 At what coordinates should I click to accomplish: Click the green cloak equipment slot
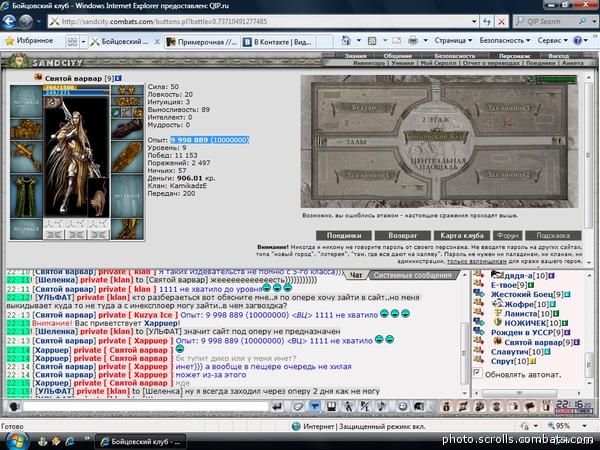coord(26,196)
